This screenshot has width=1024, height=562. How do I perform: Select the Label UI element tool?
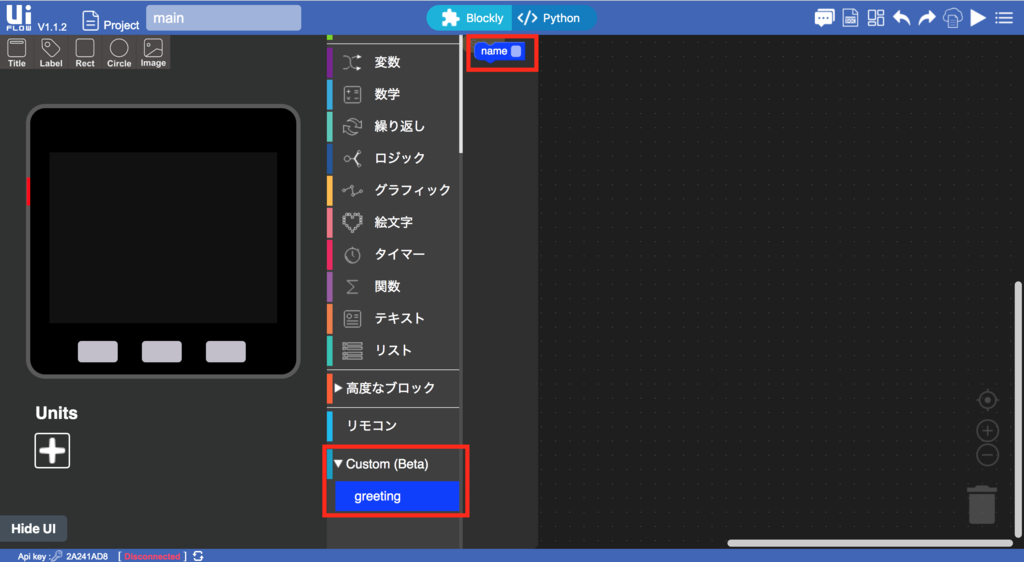(51, 53)
